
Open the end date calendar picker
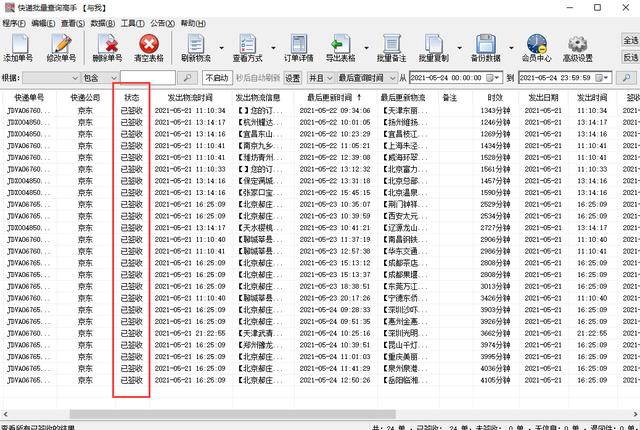[x=602, y=78]
